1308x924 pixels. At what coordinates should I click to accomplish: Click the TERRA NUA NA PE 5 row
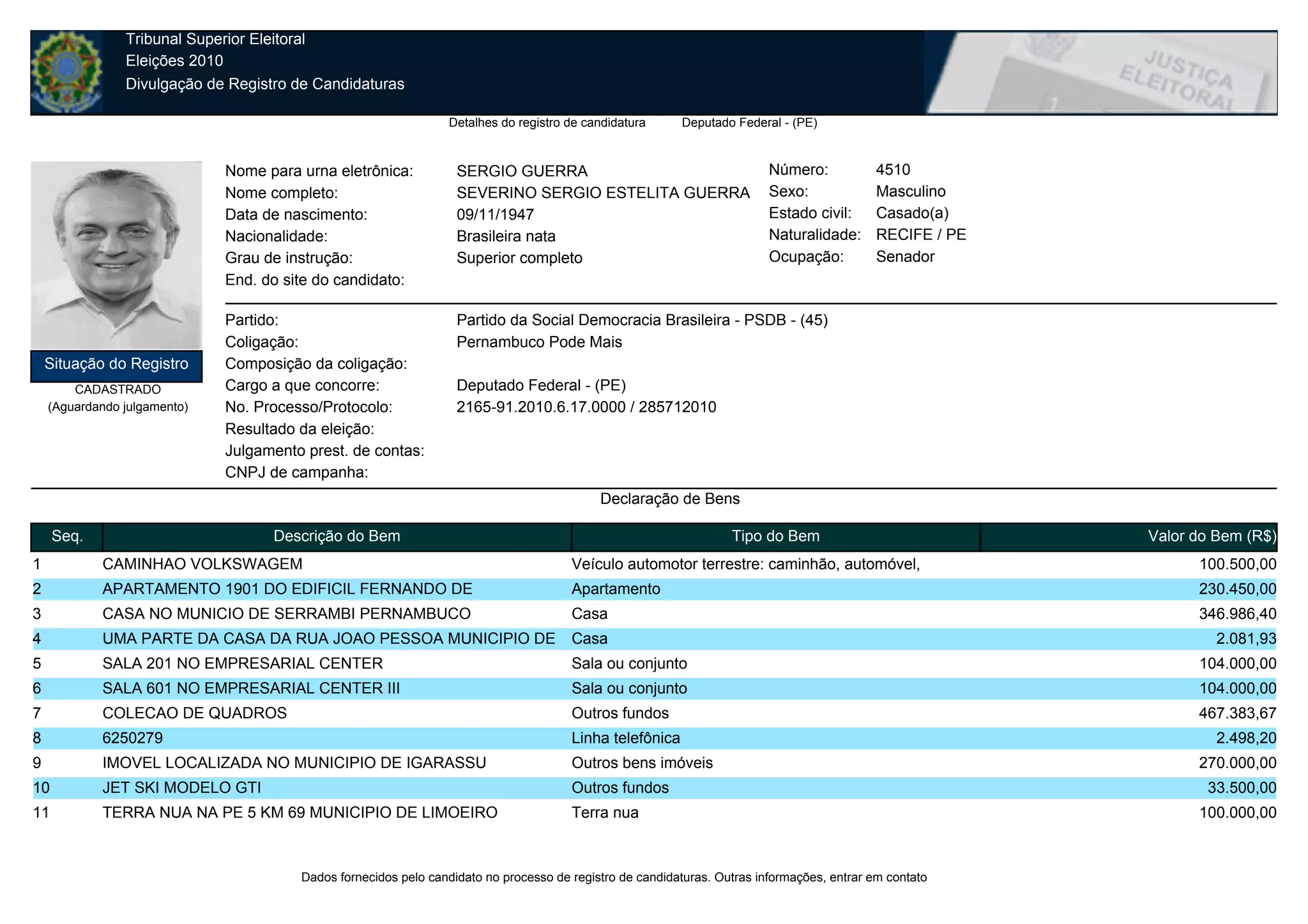(x=300, y=813)
